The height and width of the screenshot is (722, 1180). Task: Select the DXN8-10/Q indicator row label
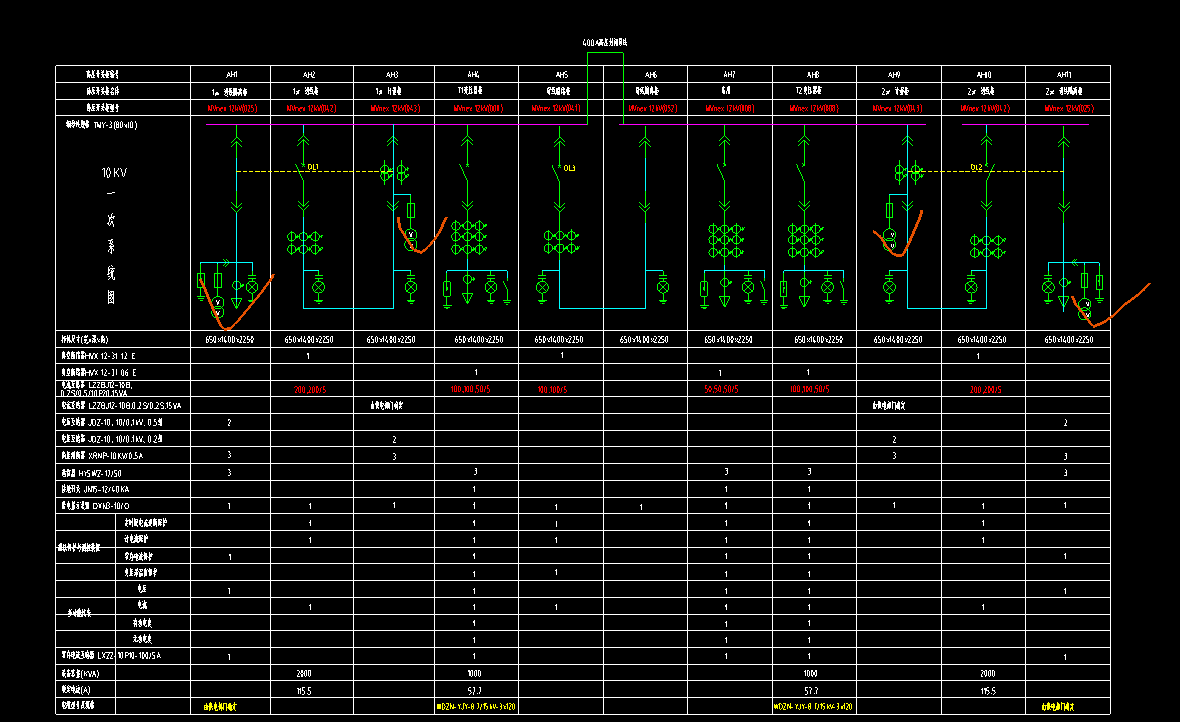[95, 506]
